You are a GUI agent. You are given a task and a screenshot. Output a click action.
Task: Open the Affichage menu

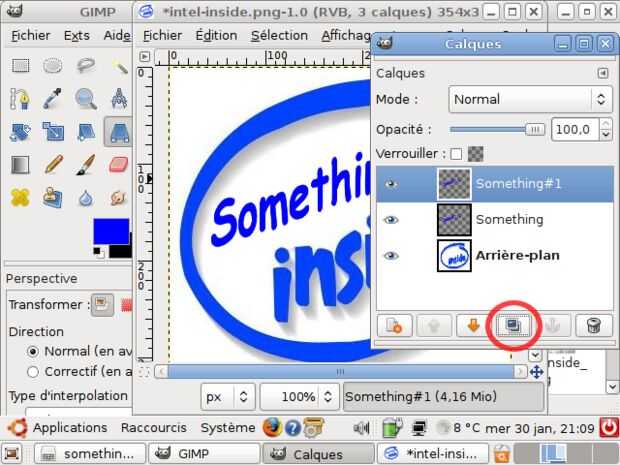tap(346, 36)
